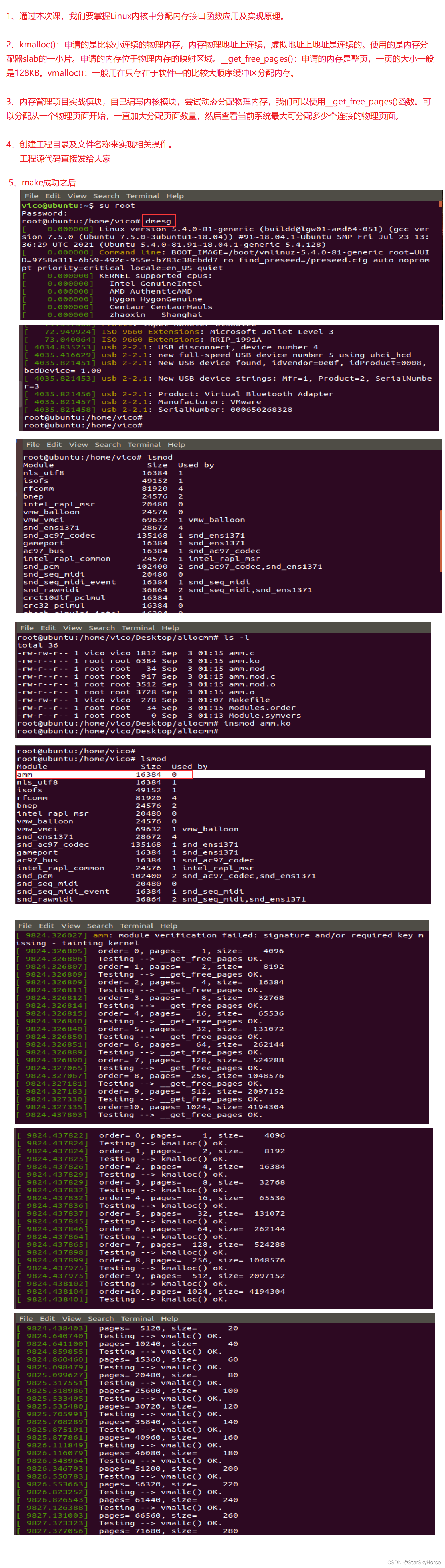445x1568 pixels.
Task: Click the 'dmesg' command text
Action: coord(159,221)
